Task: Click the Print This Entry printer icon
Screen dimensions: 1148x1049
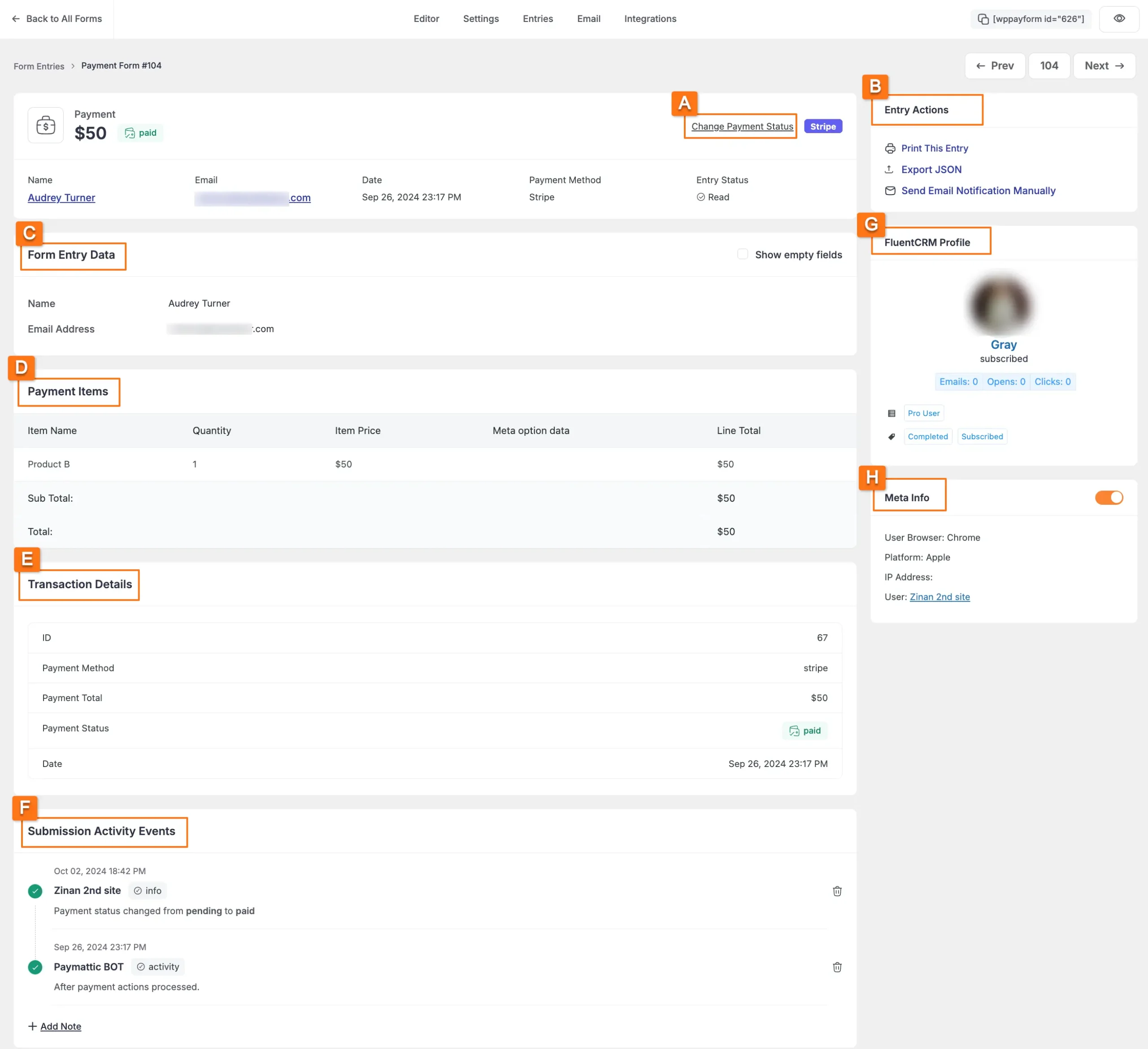Action: click(x=889, y=148)
